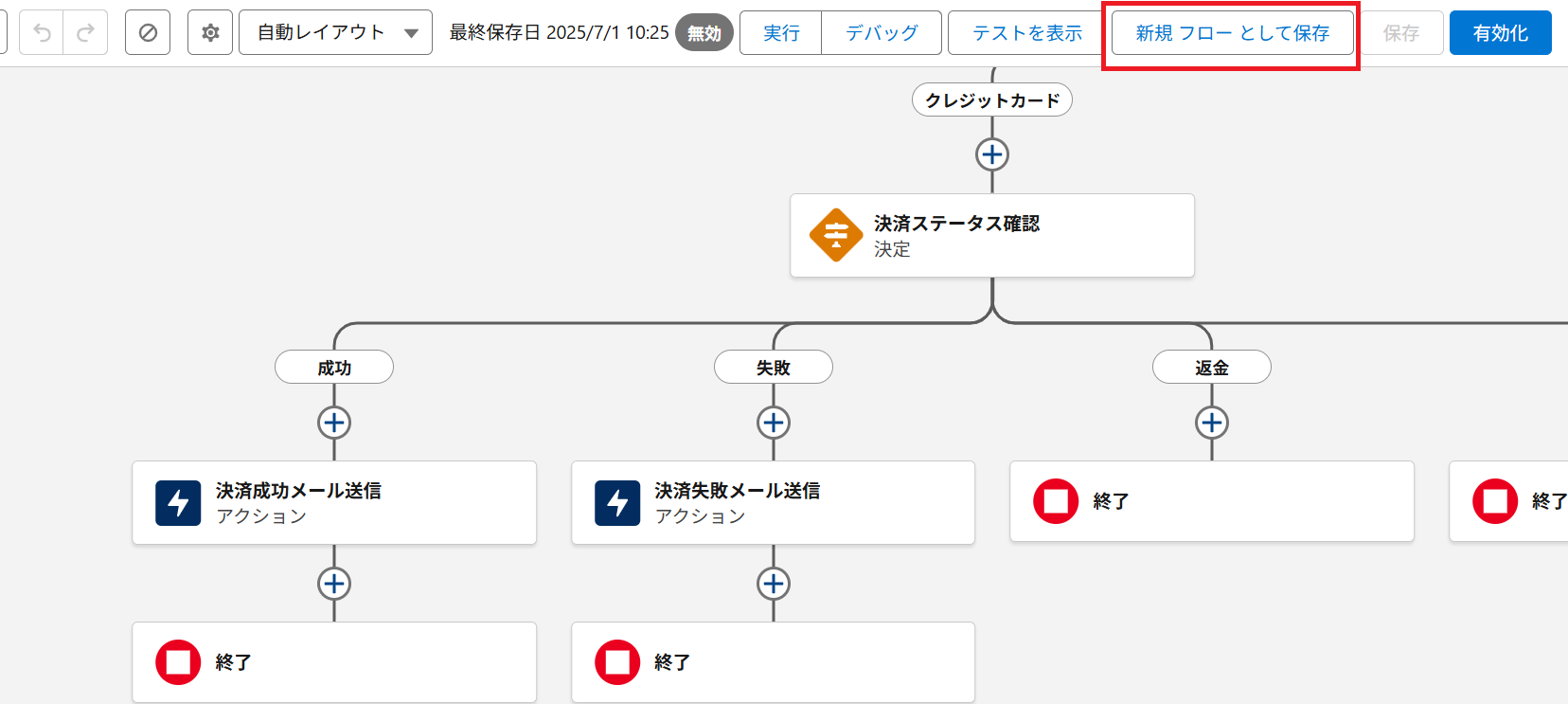
Task: Click the 決済成功メール送信 action lightning icon
Action: tap(178, 502)
